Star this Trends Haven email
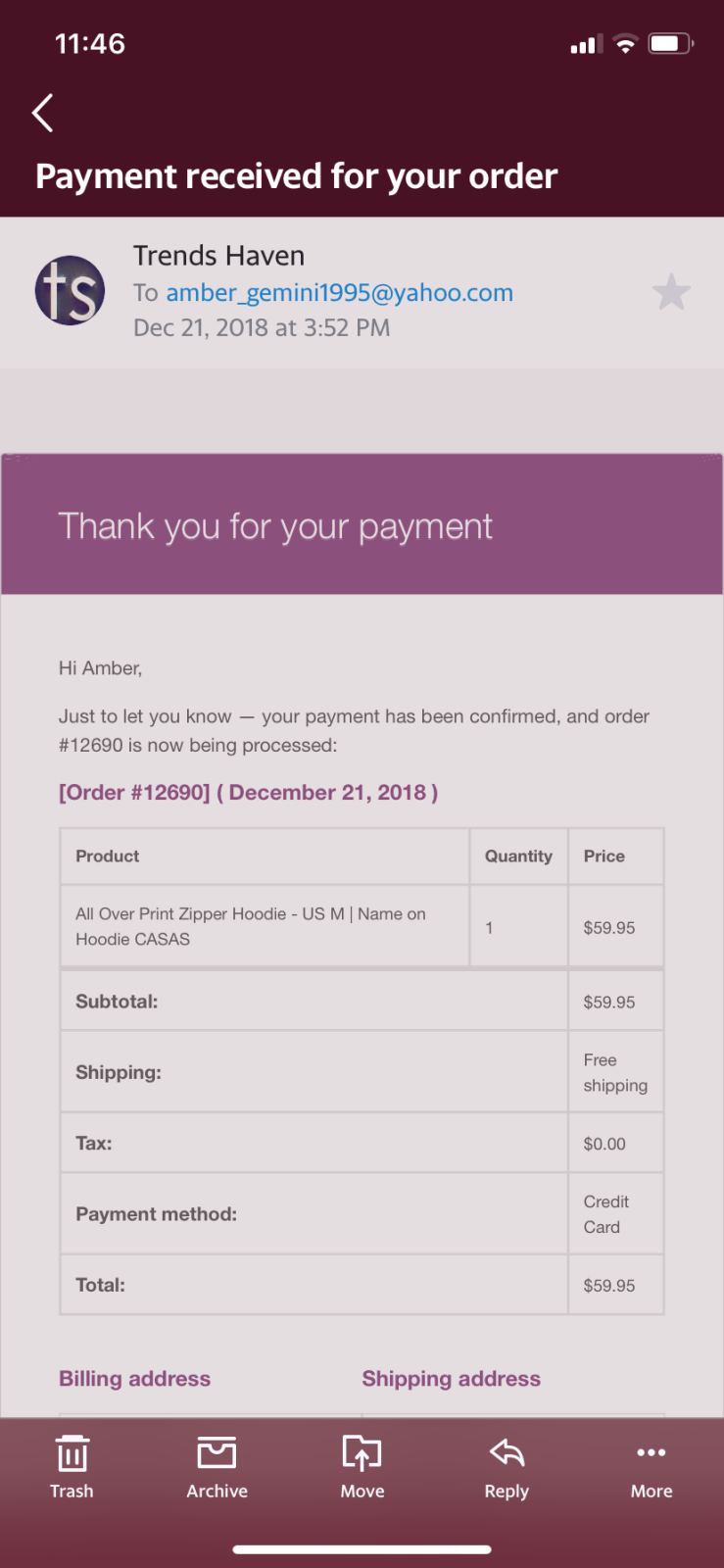Screen dimensions: 724x1568 coord(671,292)
